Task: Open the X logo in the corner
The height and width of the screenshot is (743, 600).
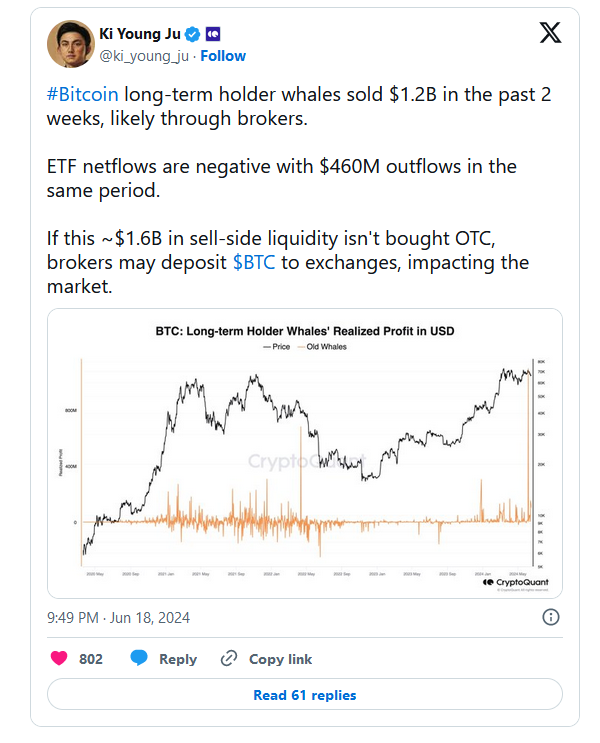Action: pyautogui.click(x=550, y=33)
